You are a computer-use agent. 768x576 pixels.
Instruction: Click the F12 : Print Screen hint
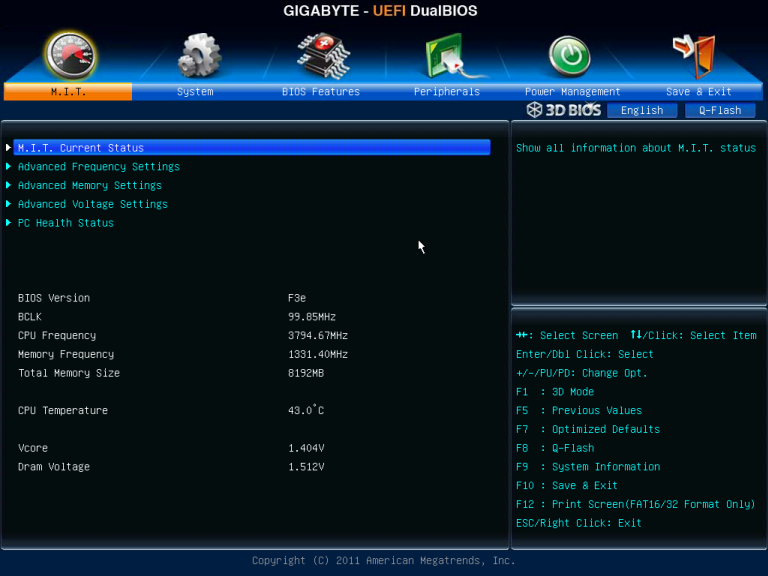pos(635,504)
